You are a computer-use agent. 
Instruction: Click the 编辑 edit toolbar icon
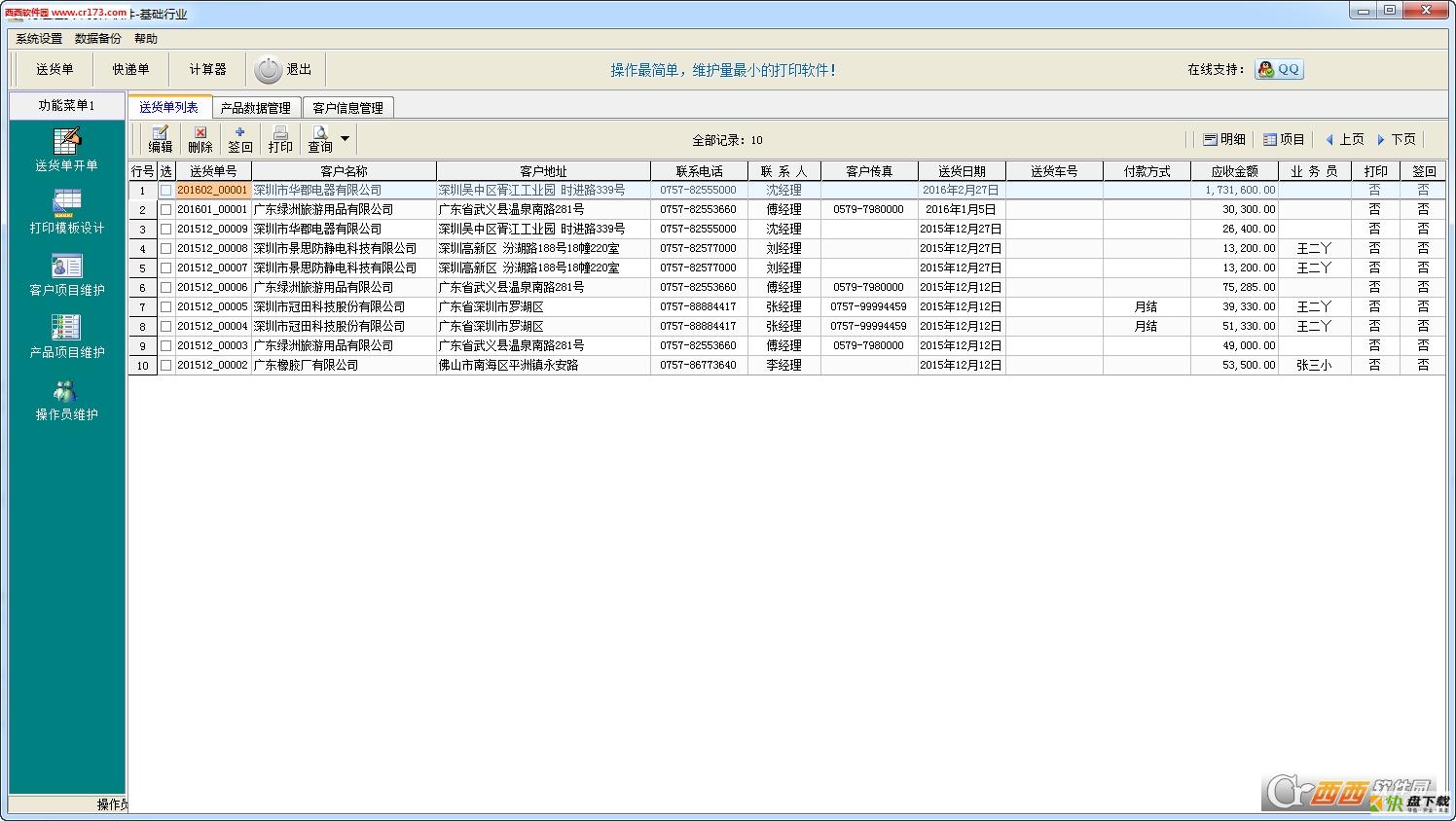[160, 139]
